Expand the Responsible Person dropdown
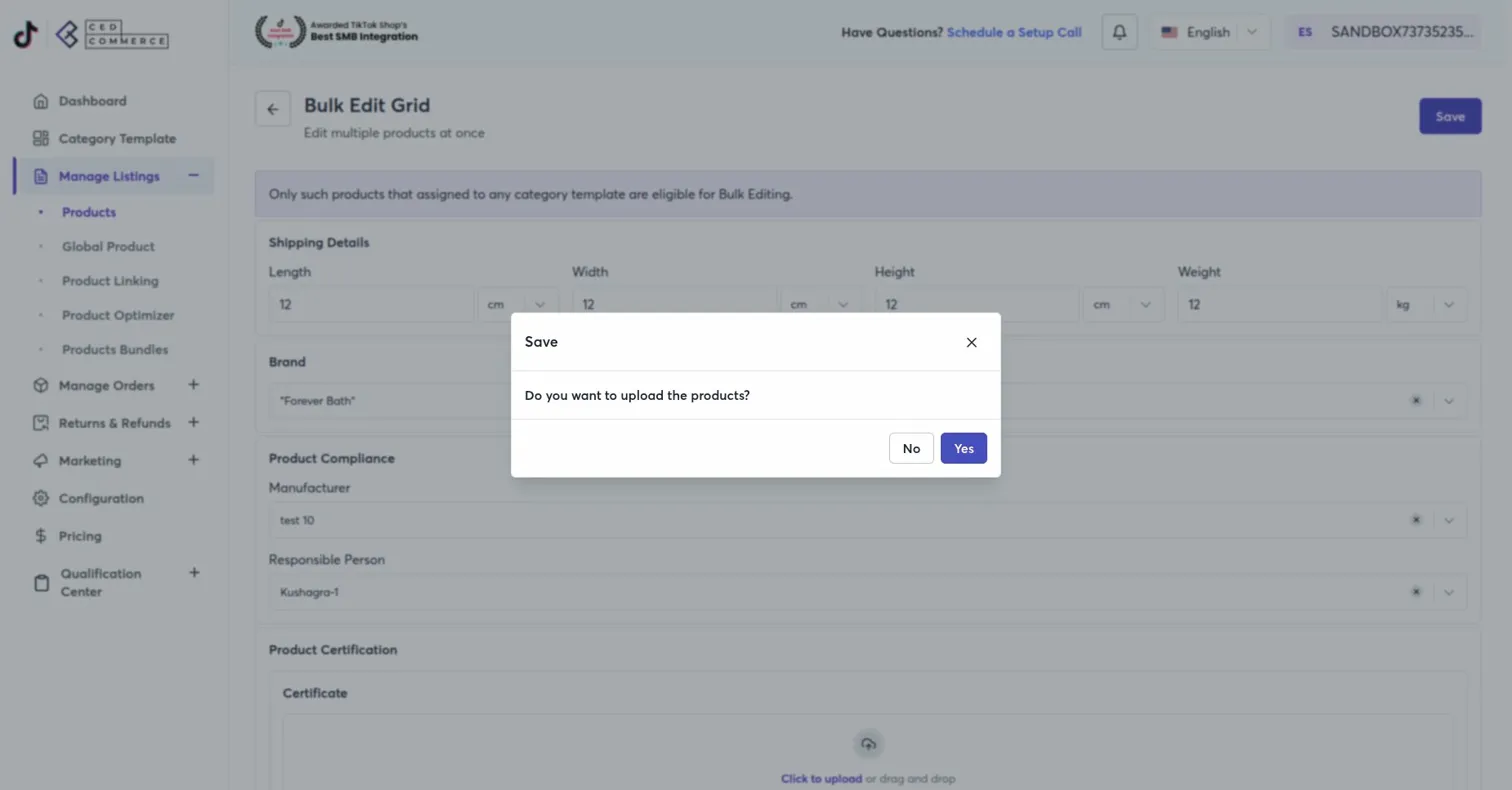The height and width of the screenshot is (790, 1512). (1448, 592)
